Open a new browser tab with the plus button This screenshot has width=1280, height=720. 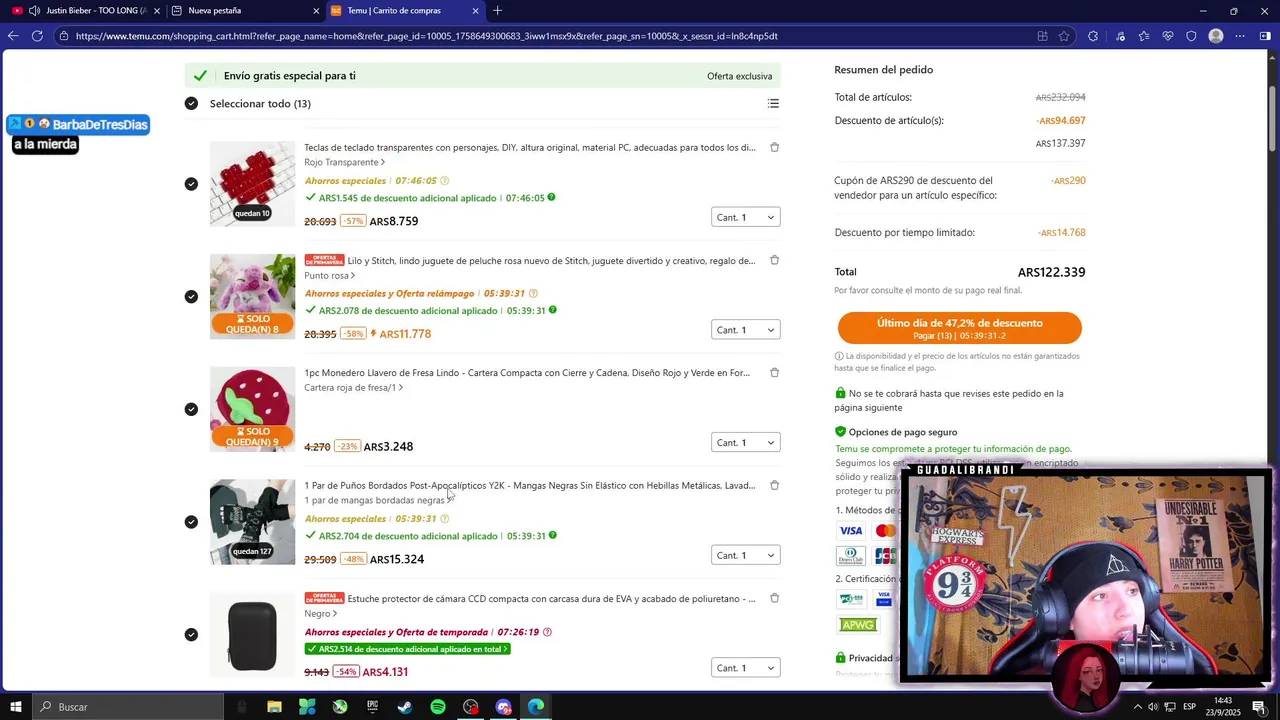click(x=497, y=11)
